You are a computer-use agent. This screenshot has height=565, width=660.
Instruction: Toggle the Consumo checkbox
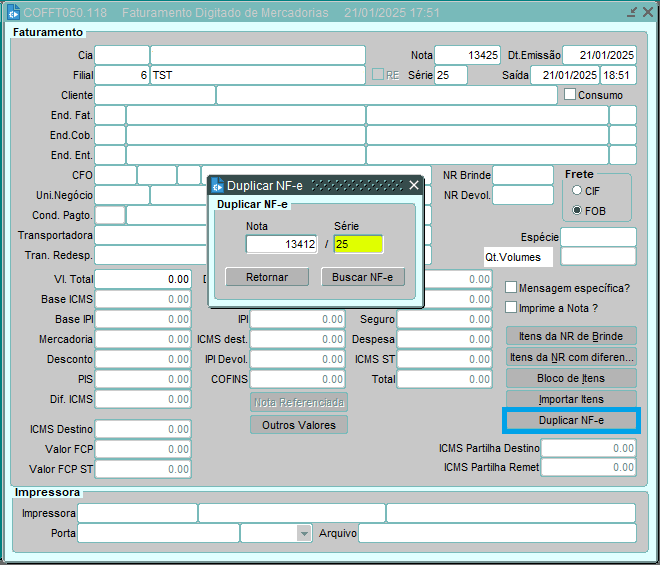571,95
